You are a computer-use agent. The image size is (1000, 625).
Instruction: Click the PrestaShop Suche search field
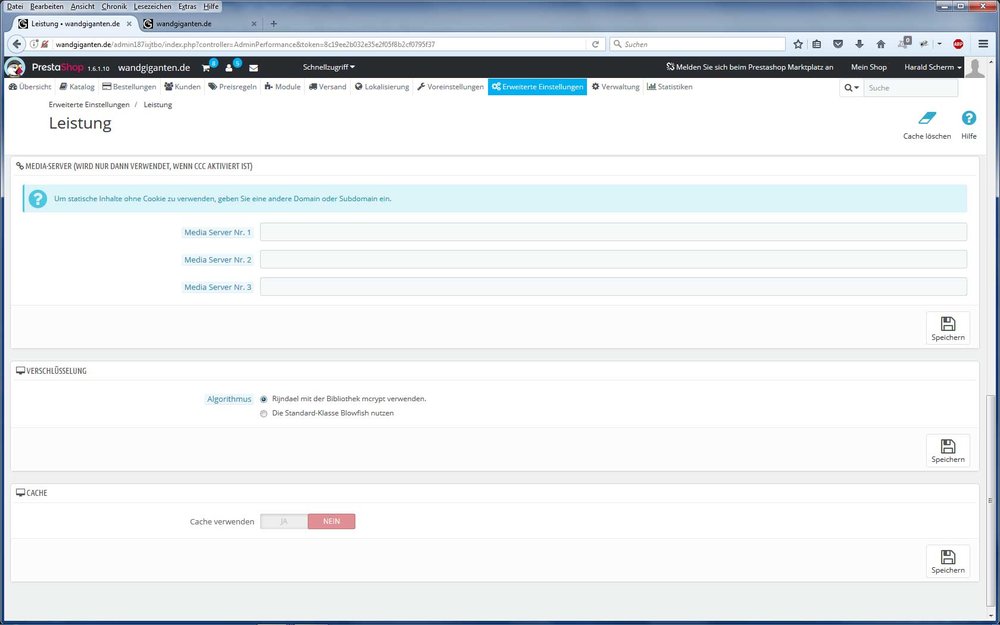point(910,87)
